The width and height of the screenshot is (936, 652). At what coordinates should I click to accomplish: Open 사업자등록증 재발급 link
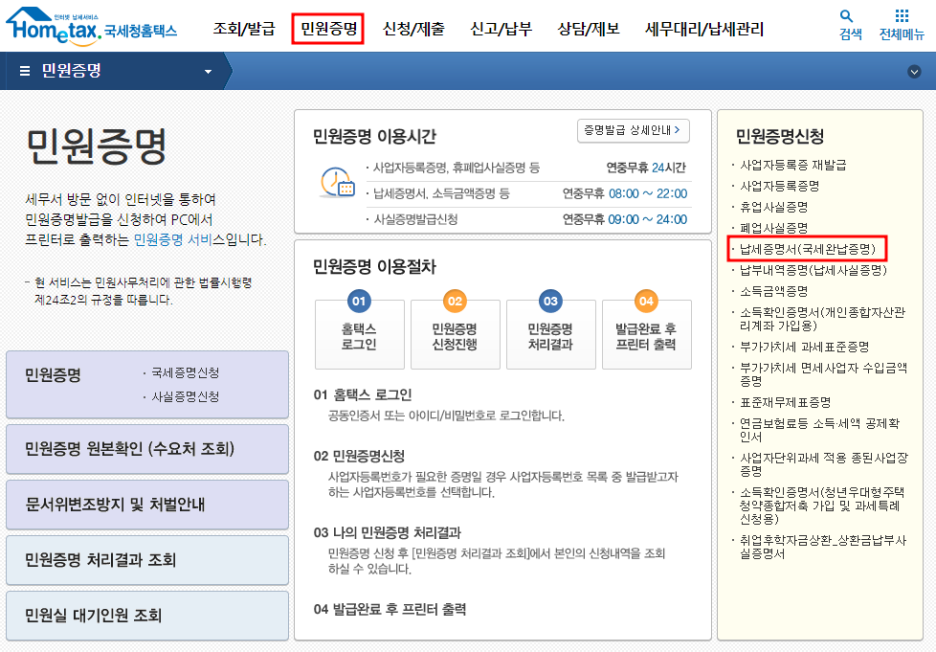click(792, 165)
